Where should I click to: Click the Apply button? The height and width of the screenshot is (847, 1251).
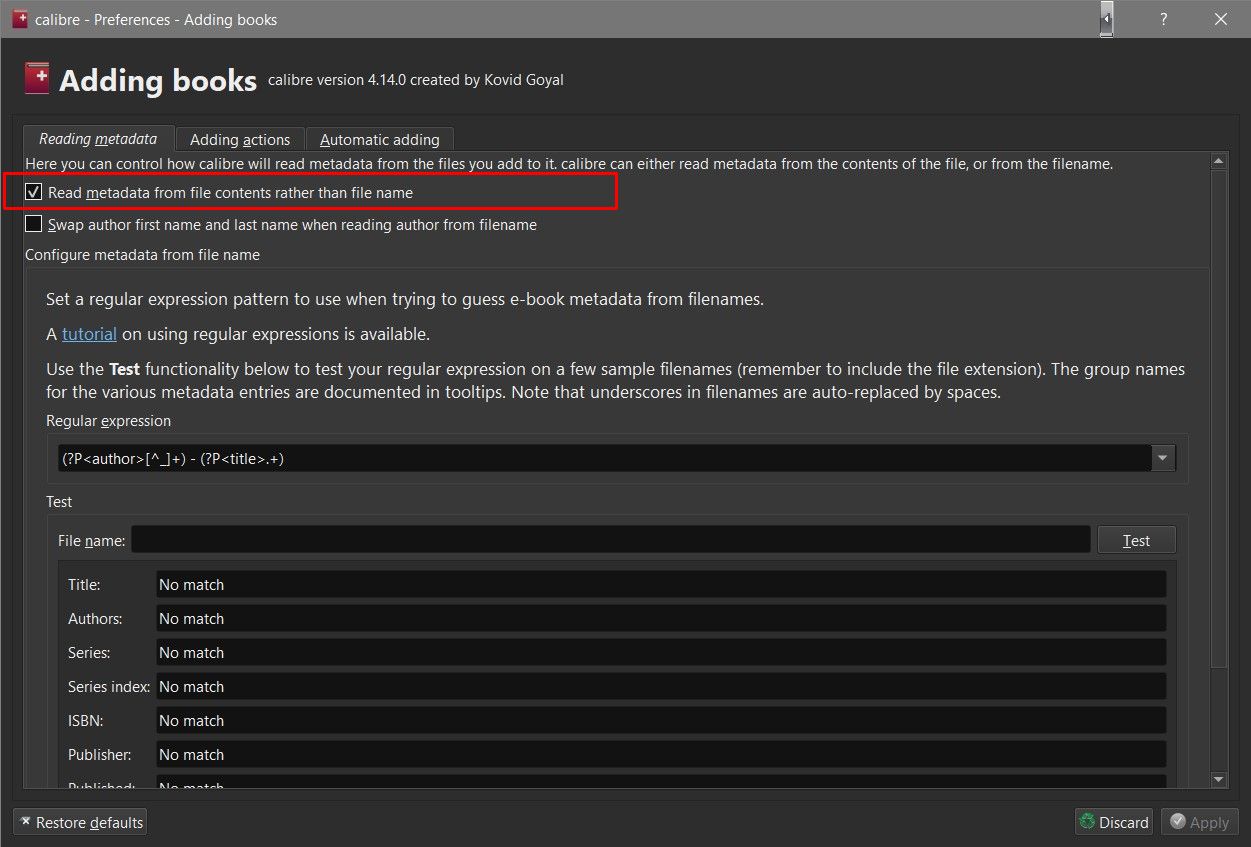pos(1198,822)
